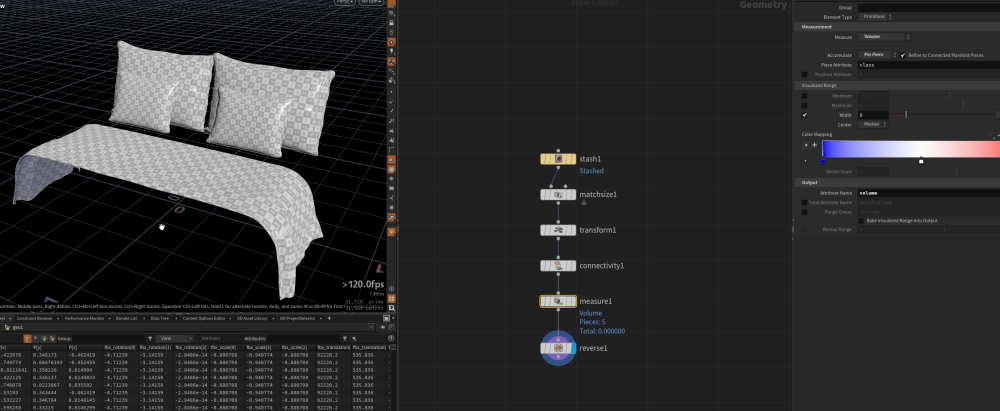Click the lock badge under matchsize1

583,203
